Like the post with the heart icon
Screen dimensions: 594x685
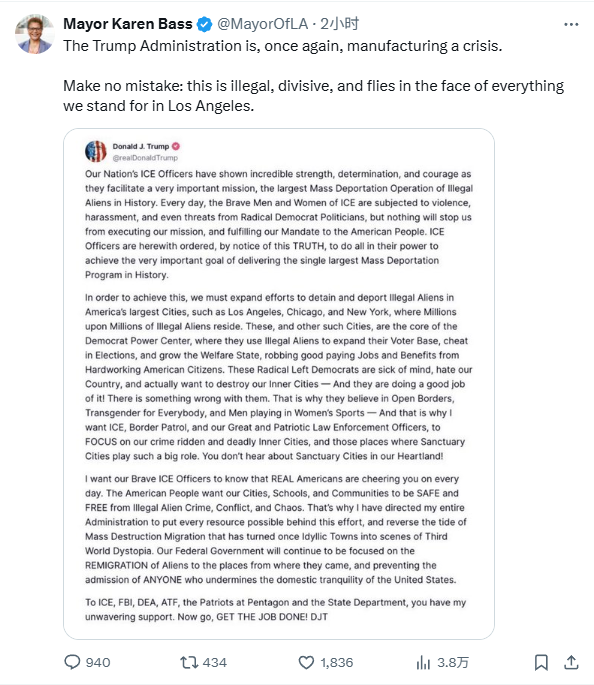pos(306,662)
